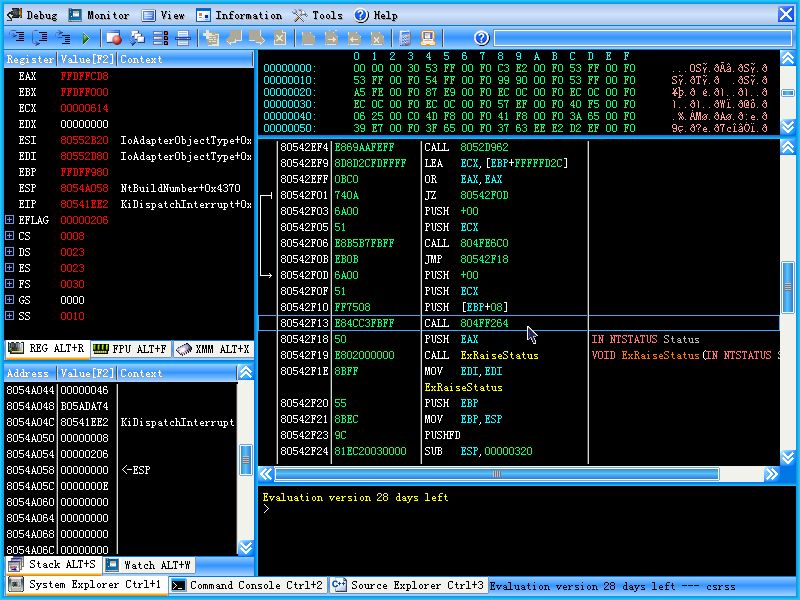Click the disassembly vertical scrollbar thumb
This screenshot has width=800, height=600.
pos(788,287)
